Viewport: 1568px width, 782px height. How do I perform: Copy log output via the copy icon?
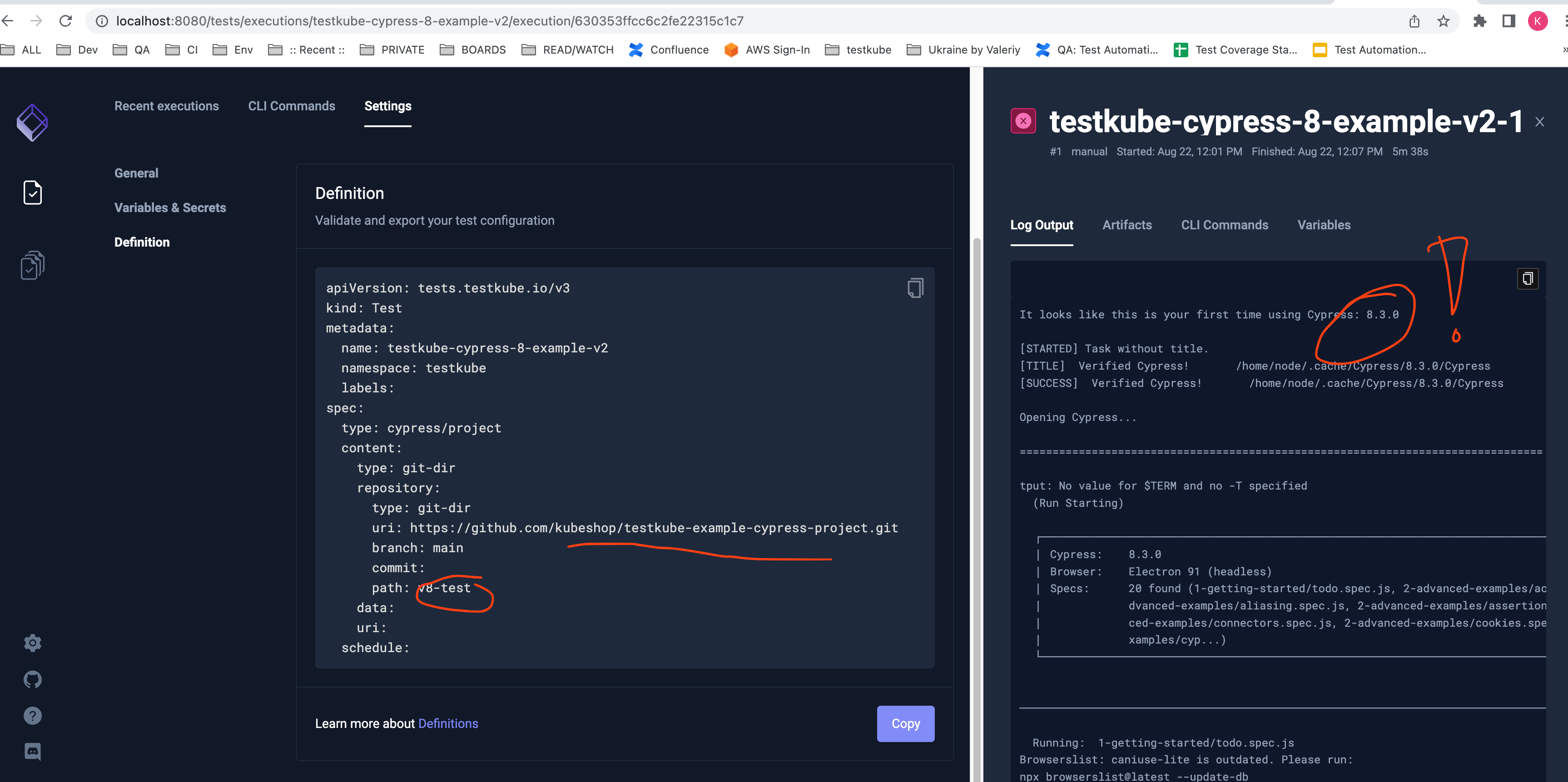1528,278
